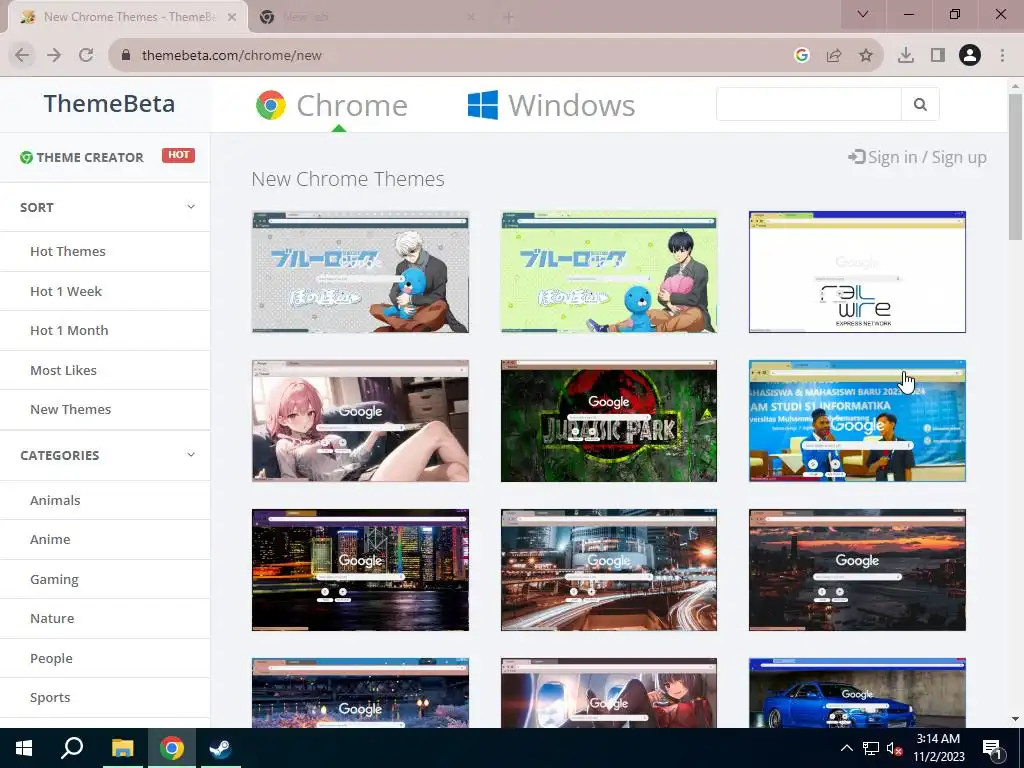The width and height of the screenshot is (1024, 768).
Task: Close the New Chrome Themes tab
Action: [x=232, y=17]
